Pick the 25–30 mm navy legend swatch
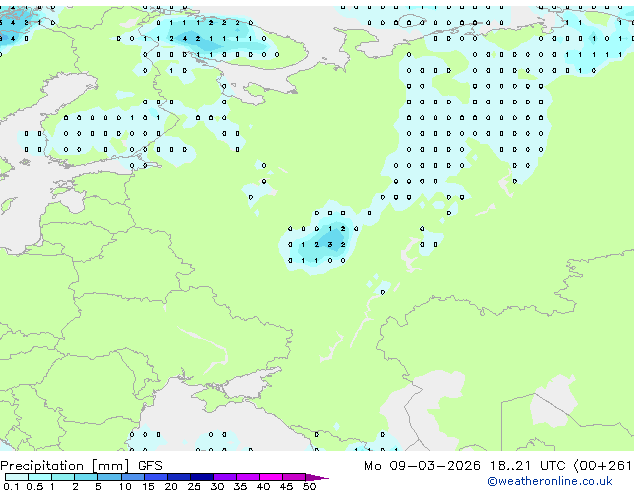The width and height of the screenshot is (634, 490). [x=201, y=477]
